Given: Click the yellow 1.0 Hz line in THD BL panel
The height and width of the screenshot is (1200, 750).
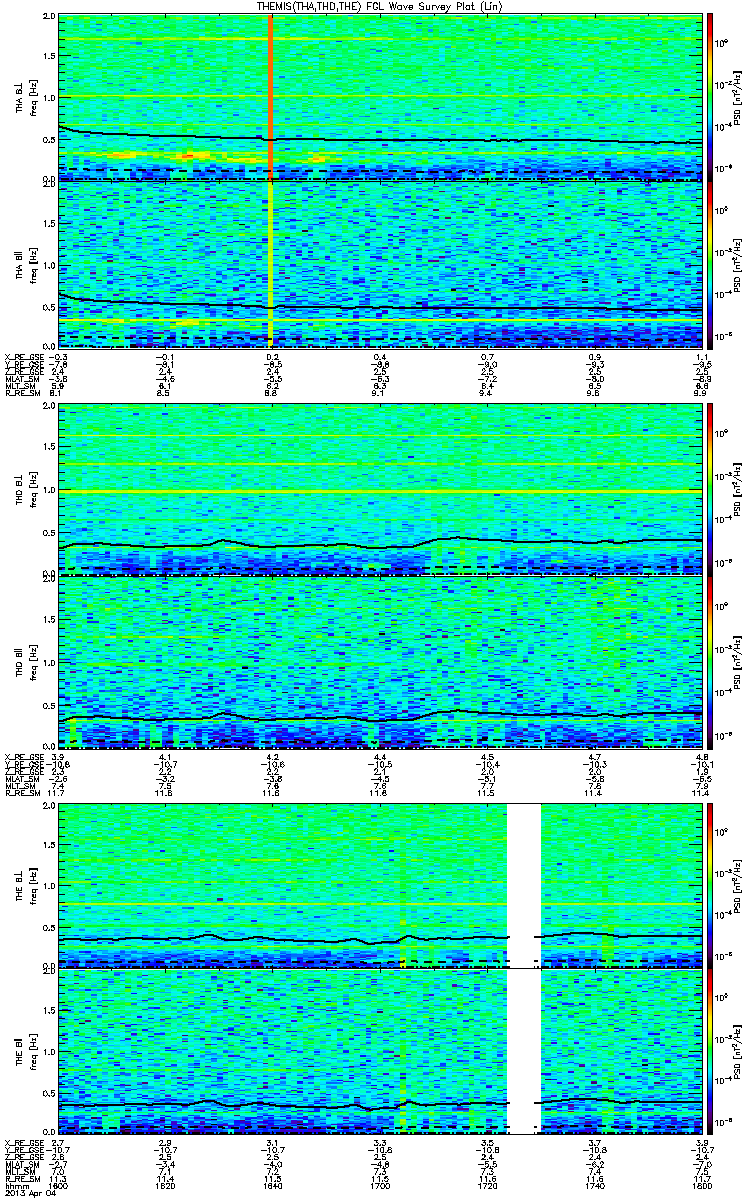Looking at the screenshot, I should tap(380, 492).
